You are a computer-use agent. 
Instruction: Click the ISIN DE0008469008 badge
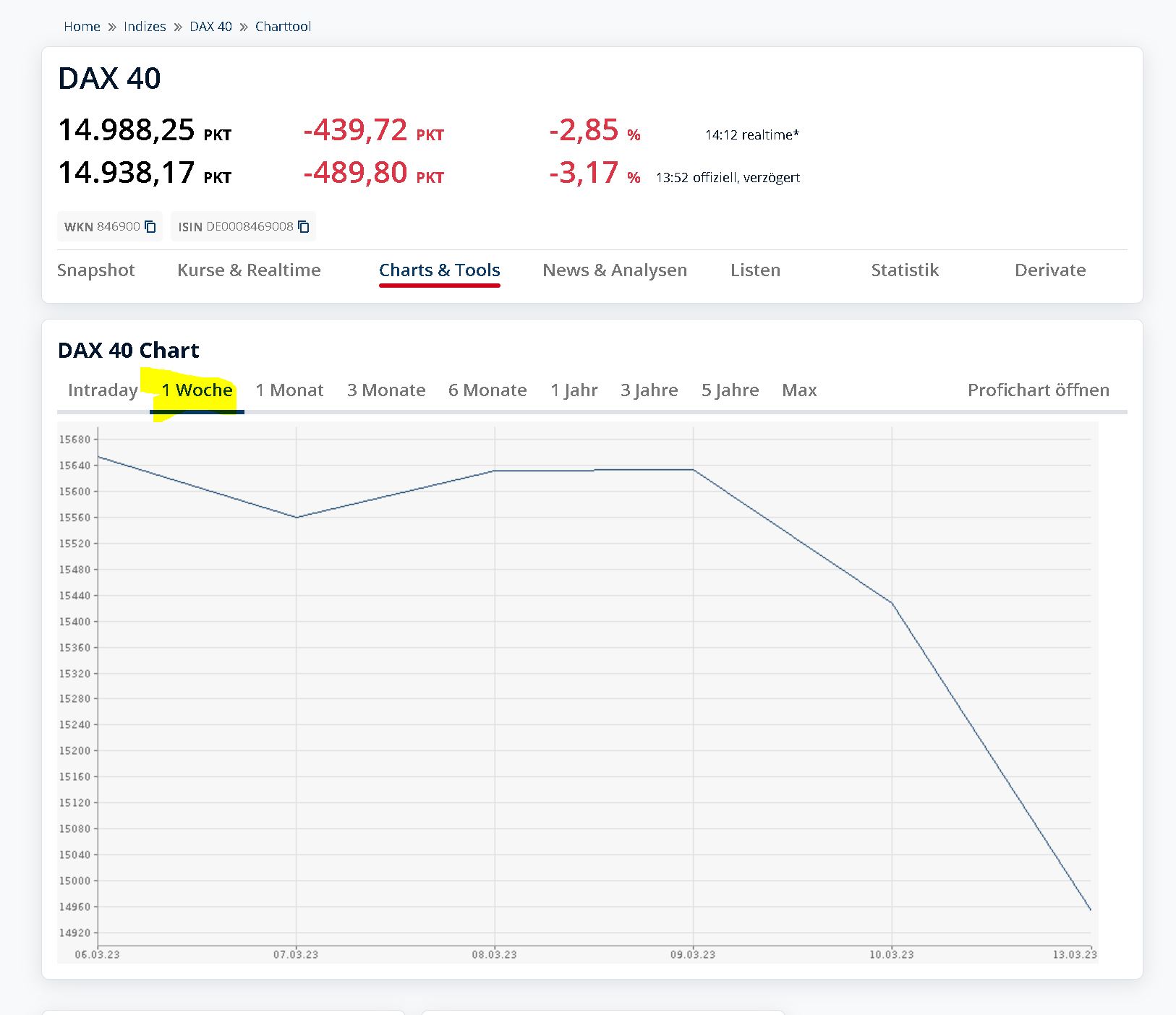coord(243,226)
